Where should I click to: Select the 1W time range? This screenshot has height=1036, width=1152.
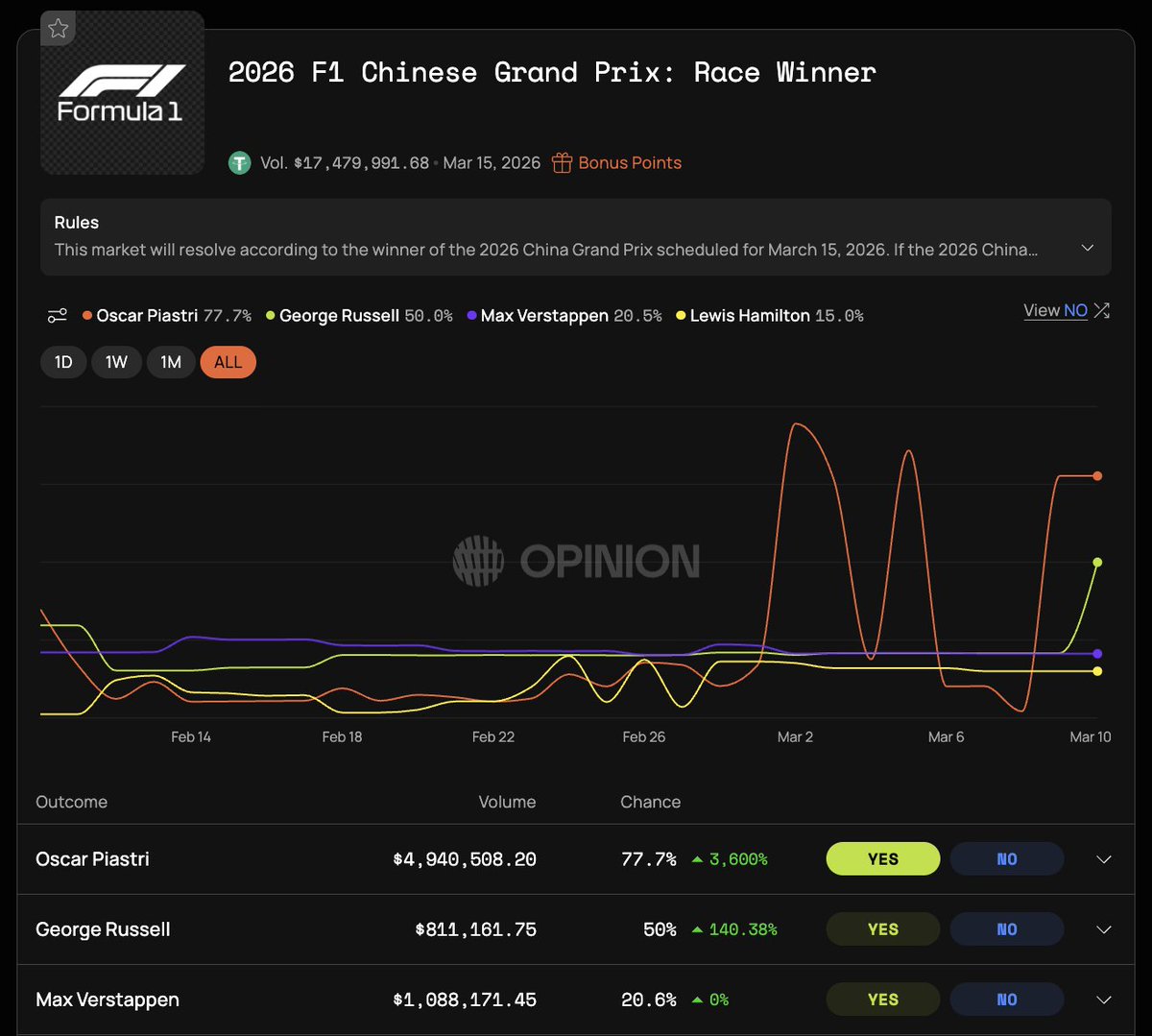[116, 362]
